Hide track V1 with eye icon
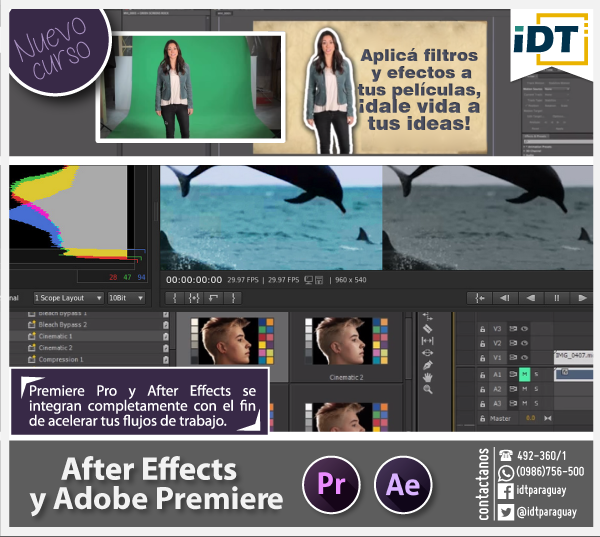 pos(525,357)
